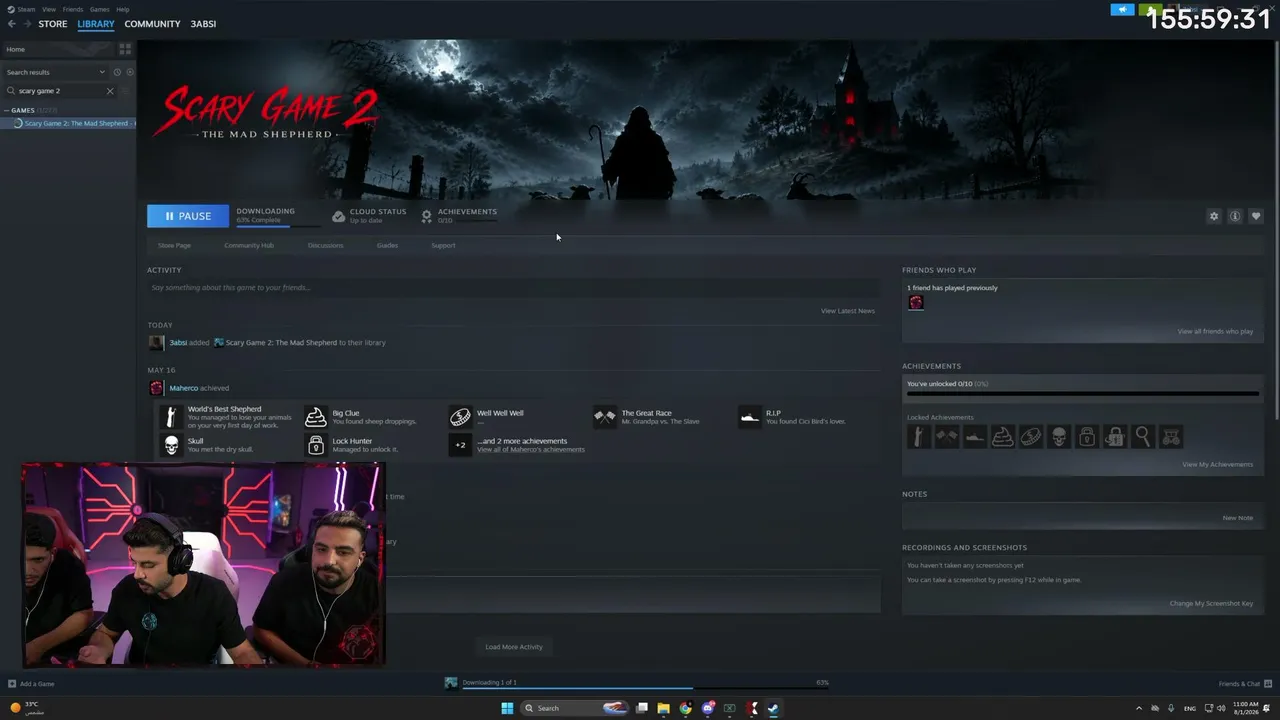
Task: Open the game's Store Page link
Action: point(174,245)
